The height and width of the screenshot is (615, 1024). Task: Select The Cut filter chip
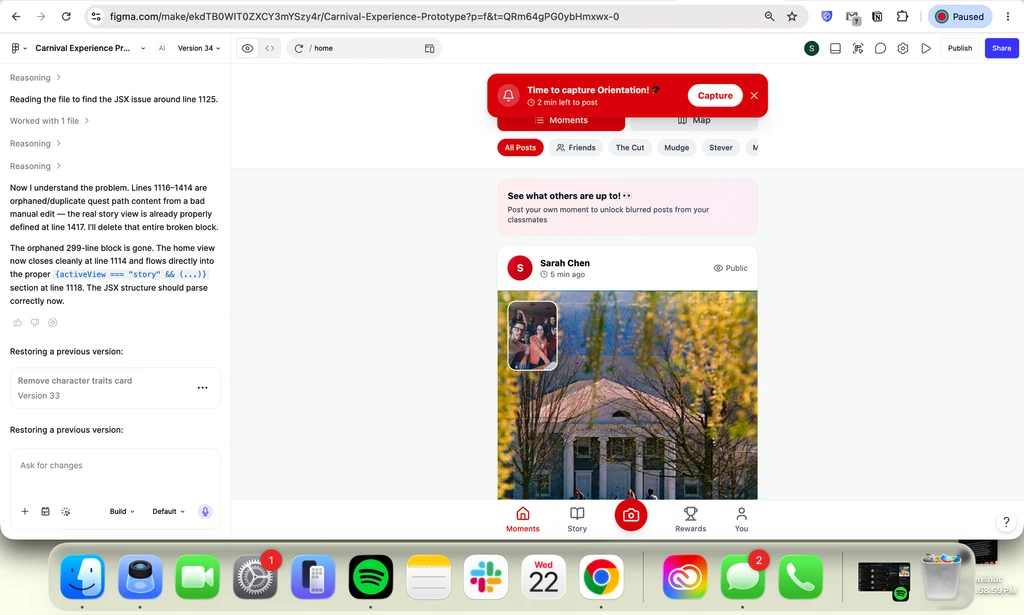630,148
